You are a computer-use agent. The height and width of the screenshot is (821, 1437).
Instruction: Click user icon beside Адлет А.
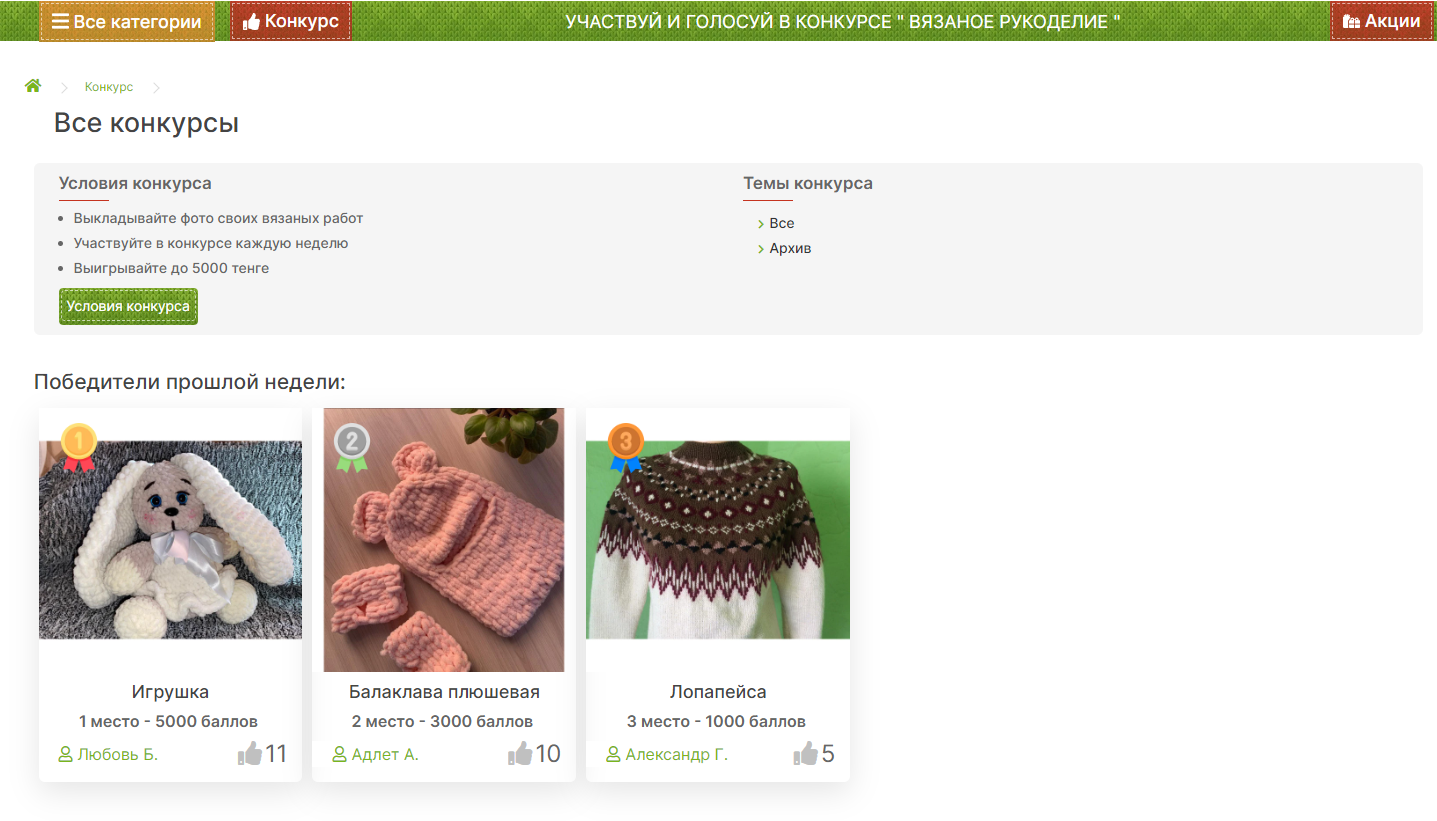click(340, 754)
